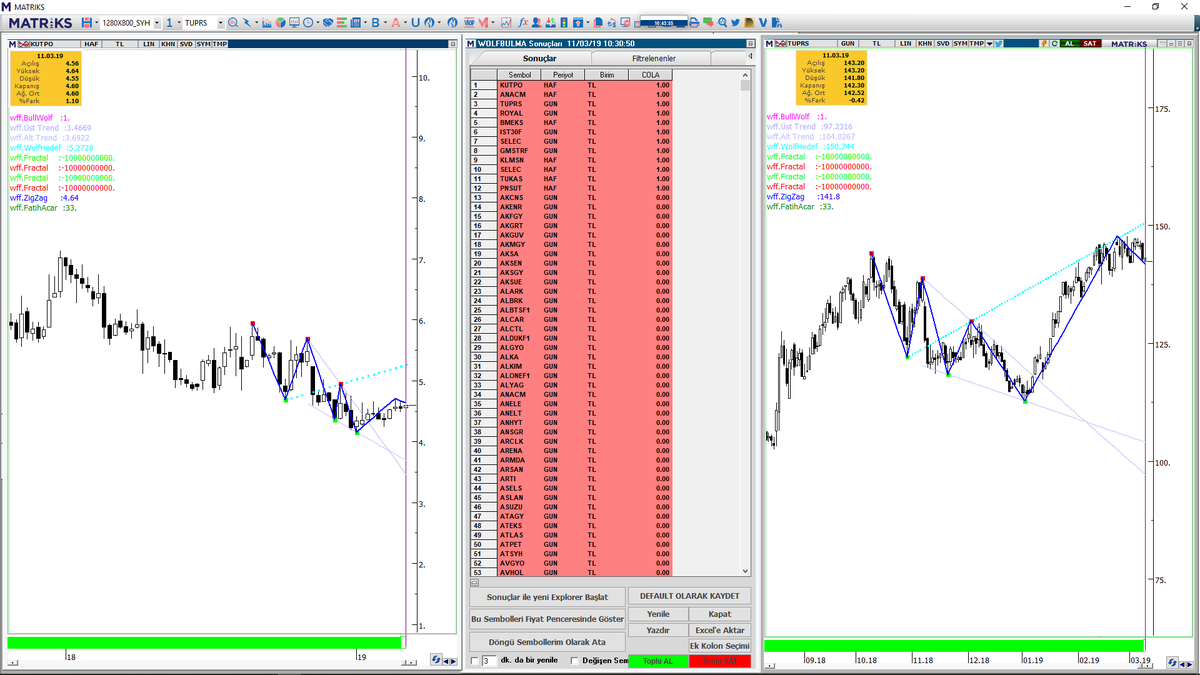
Task: Click the green chat bubble toolbar icon
Action: (x=707, y=23)
